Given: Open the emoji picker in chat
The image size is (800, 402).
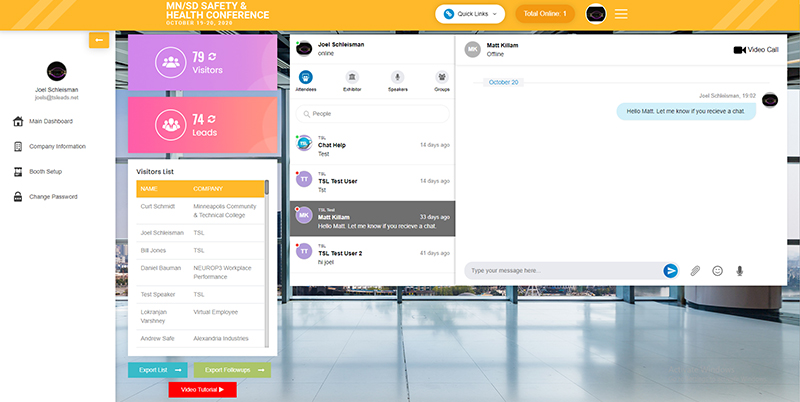Looking at the screenshot, I should tap(717, 270).
